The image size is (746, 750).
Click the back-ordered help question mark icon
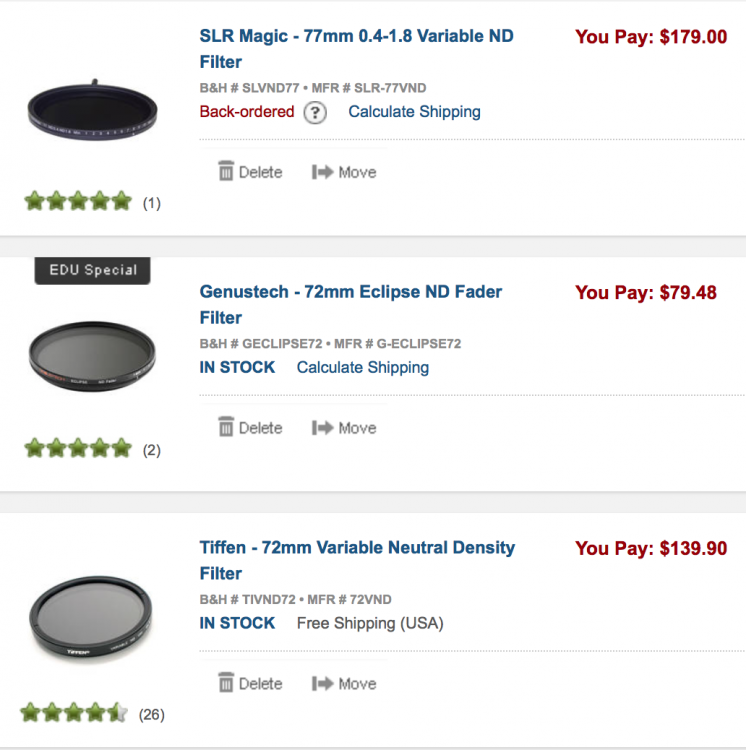pos(315,112)
